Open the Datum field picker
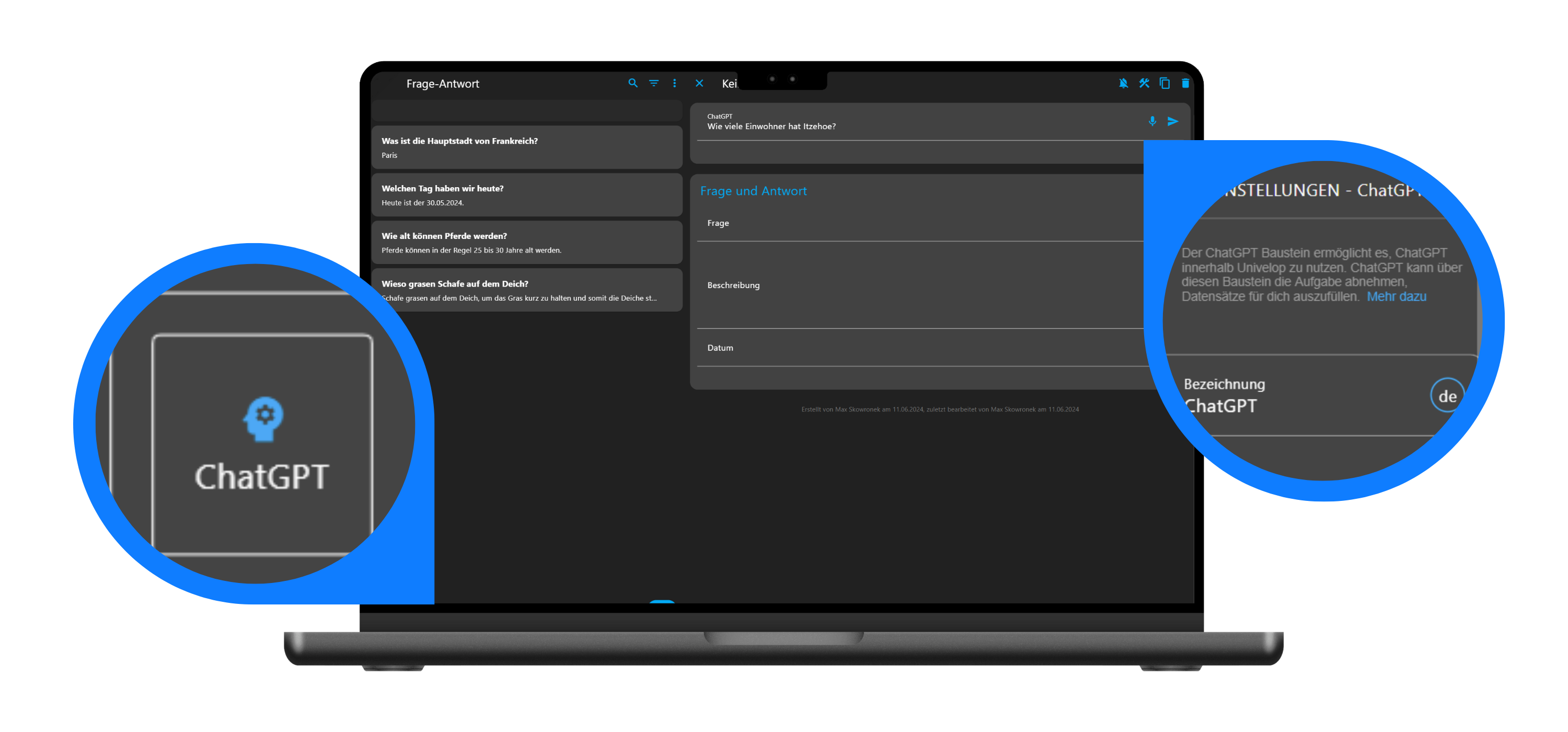The width and height of the screenshot is (1568, 732). (920, 348)
